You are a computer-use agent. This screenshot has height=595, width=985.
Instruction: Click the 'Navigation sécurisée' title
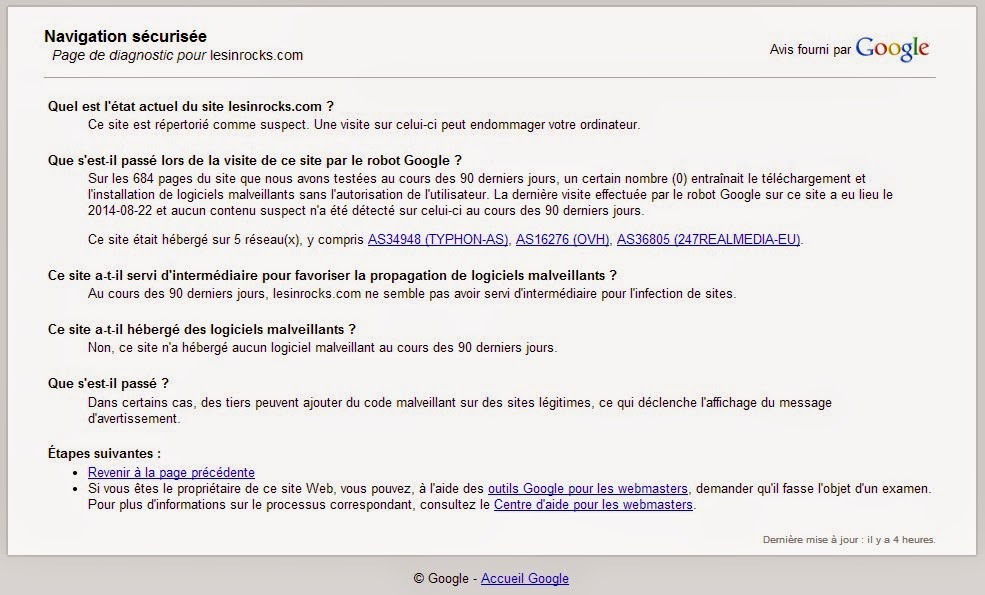pyautogui.click(x=126, y=36)
